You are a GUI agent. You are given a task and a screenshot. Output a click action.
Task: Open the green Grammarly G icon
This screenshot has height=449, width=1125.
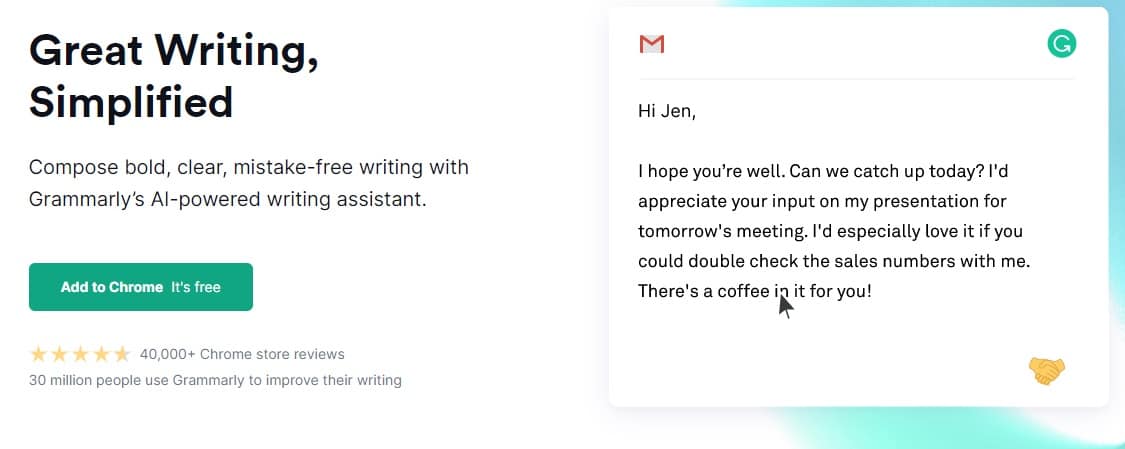point(1061,44)
